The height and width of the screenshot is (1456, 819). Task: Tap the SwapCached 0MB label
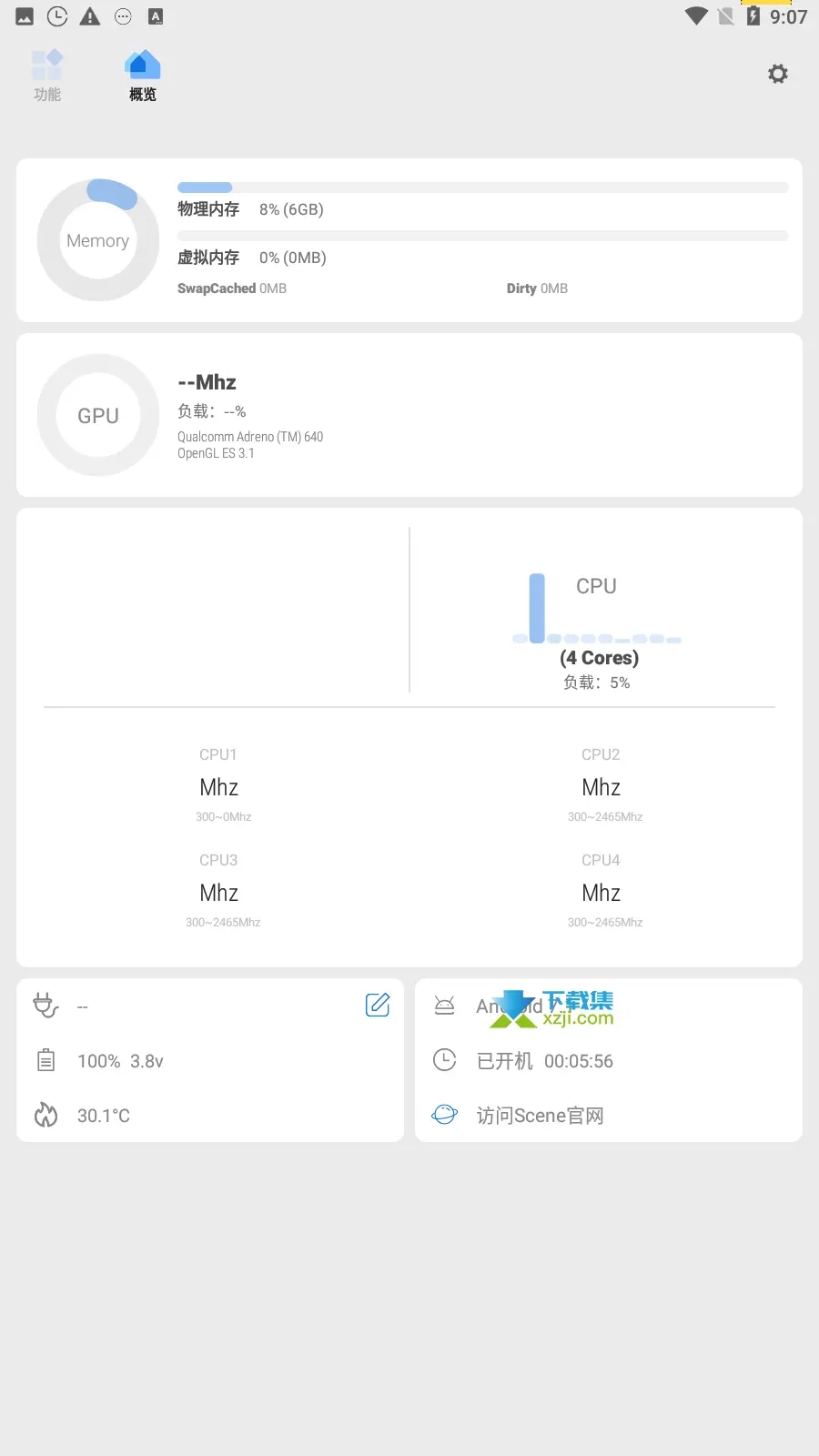(x=232, y=288)
